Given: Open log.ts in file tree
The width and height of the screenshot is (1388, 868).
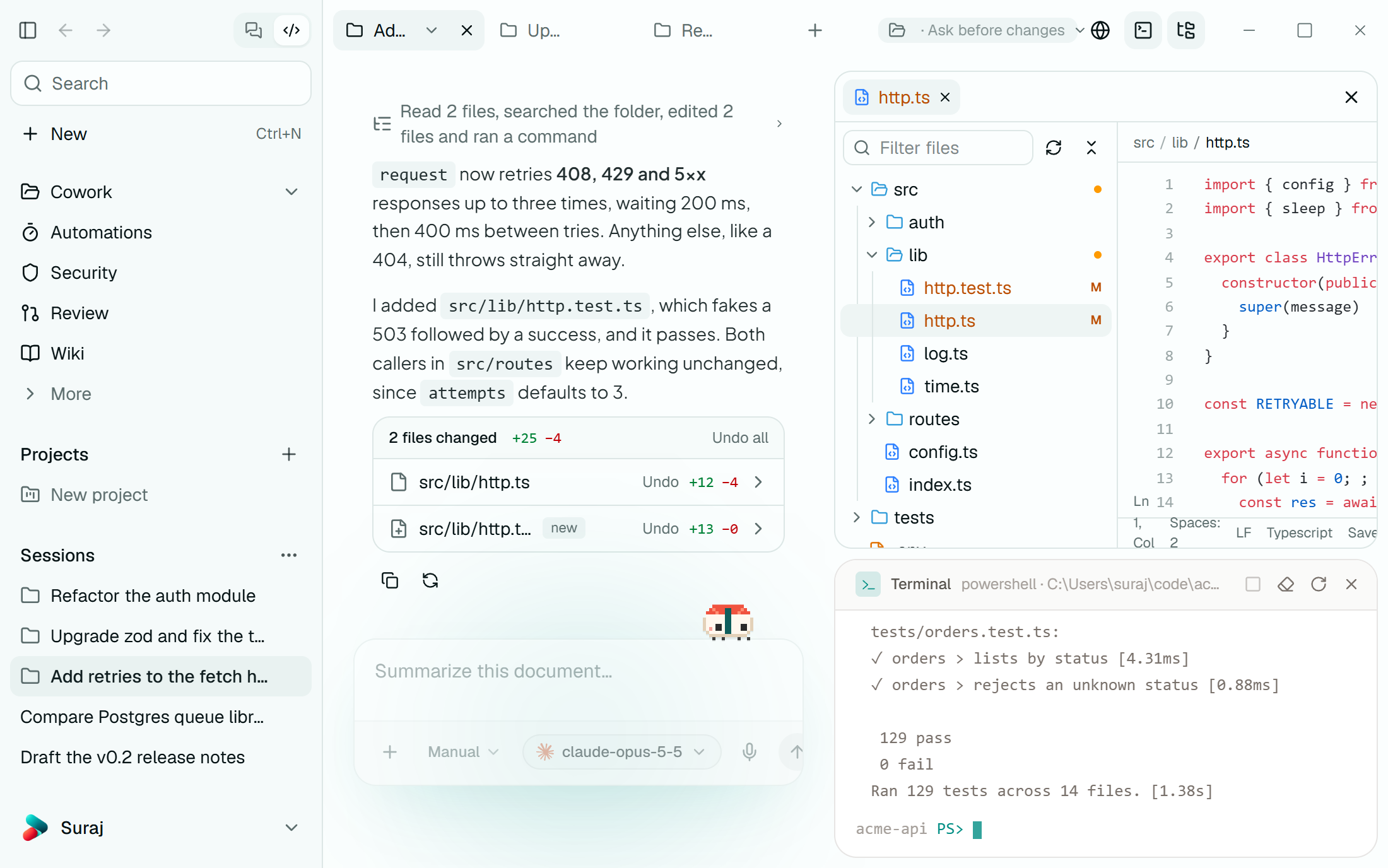Looking at the screenshot, I should click(x=977, y=353).
